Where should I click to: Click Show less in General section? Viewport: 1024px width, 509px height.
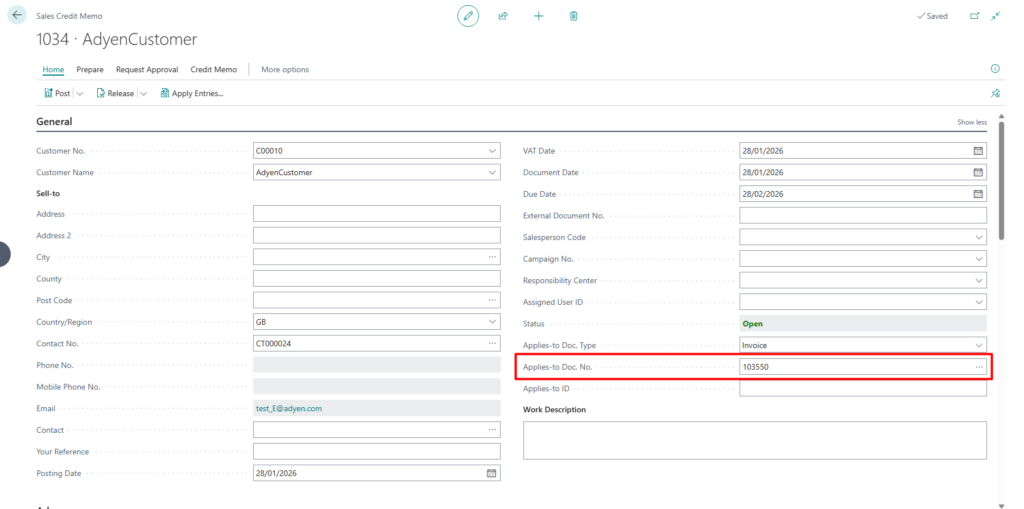pos(972,122)
